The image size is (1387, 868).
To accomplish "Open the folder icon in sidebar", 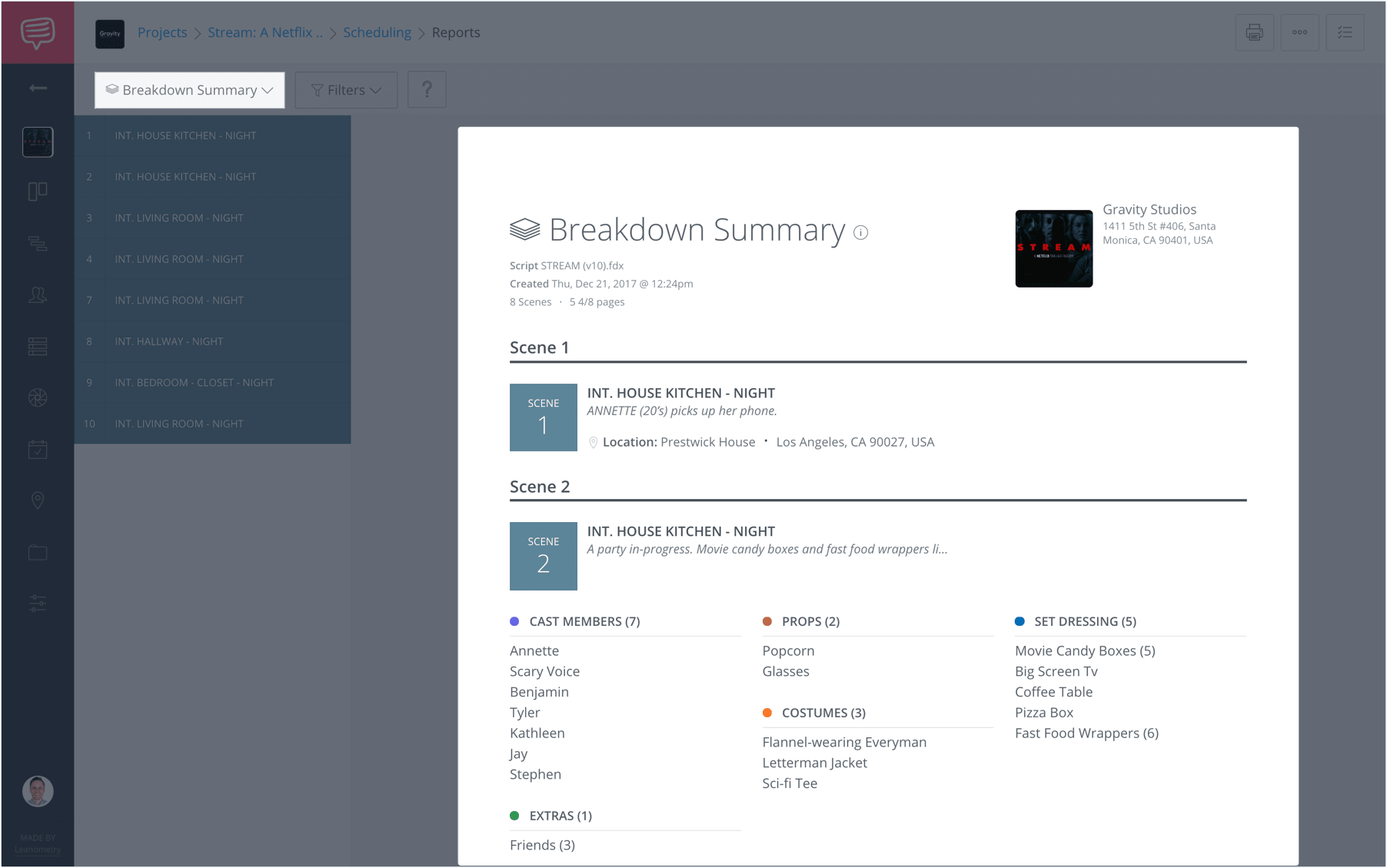I will 38,553.
